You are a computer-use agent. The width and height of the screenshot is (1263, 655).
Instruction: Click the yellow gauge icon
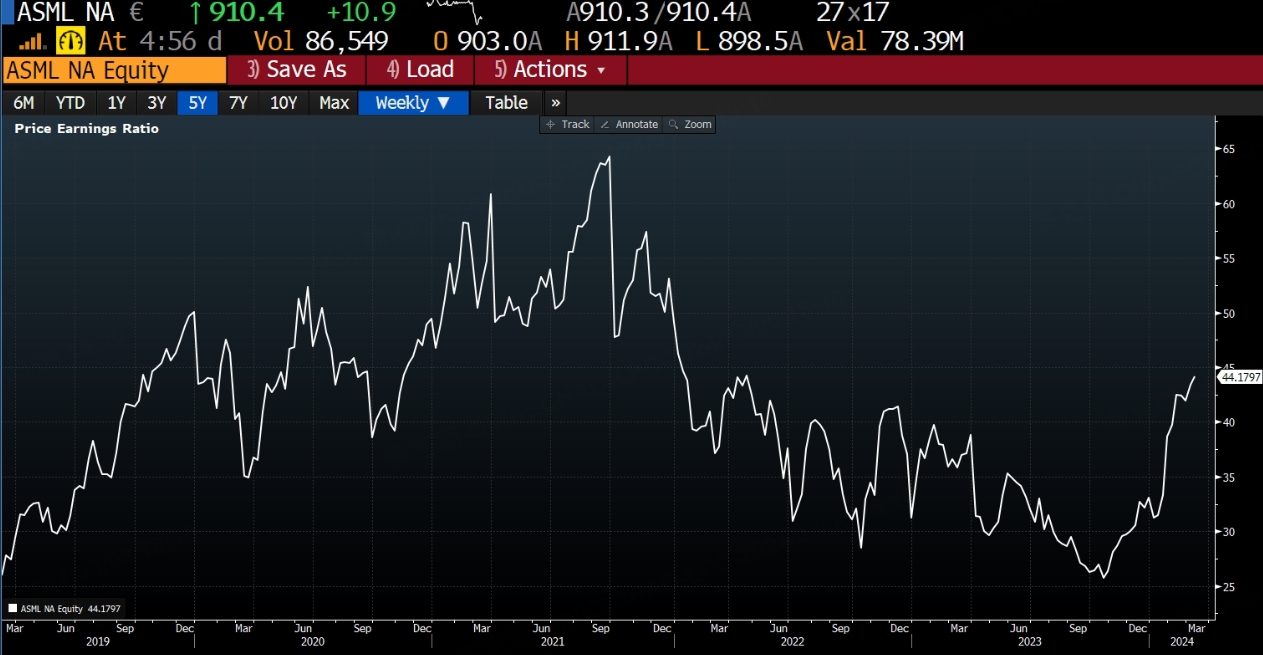coord(71,41)
